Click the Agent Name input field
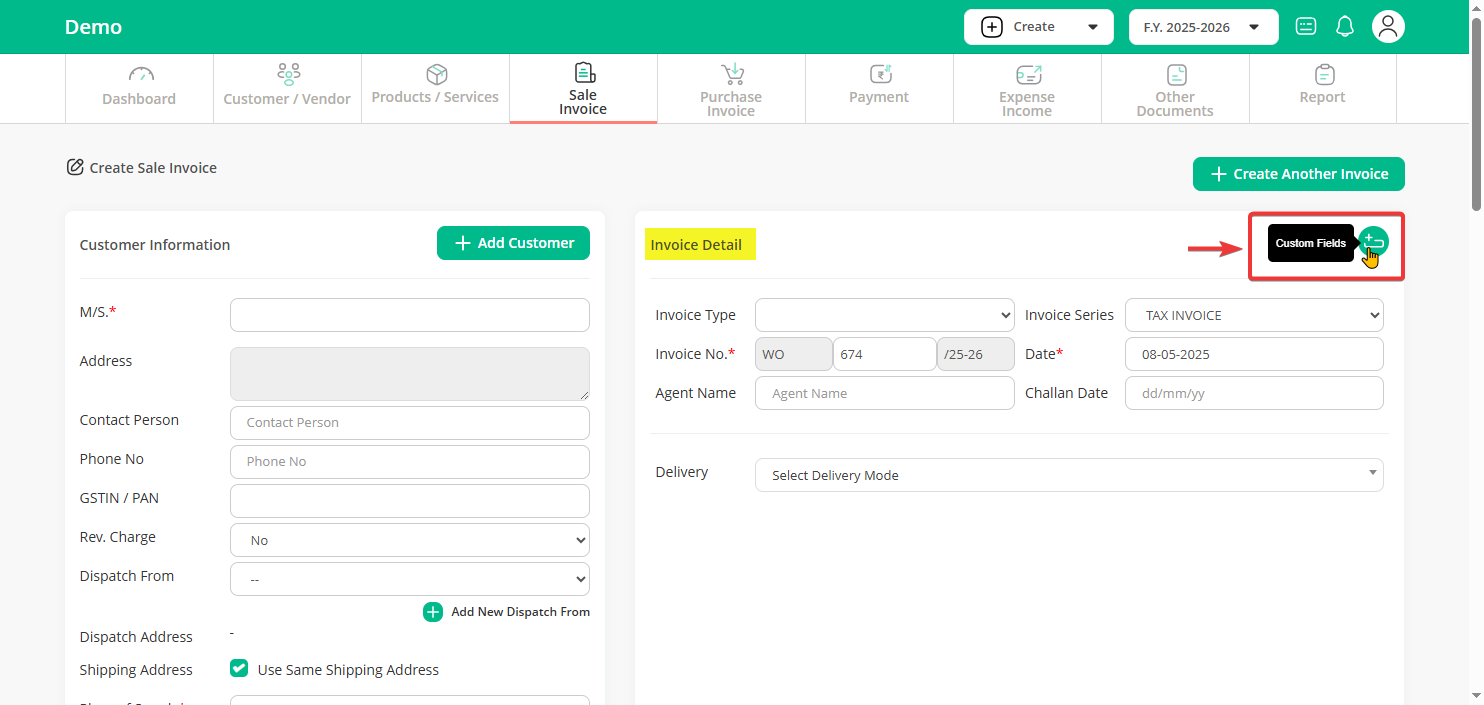Image resolution: width=1484 pixels, height=705 pixels. pos(884,393)
